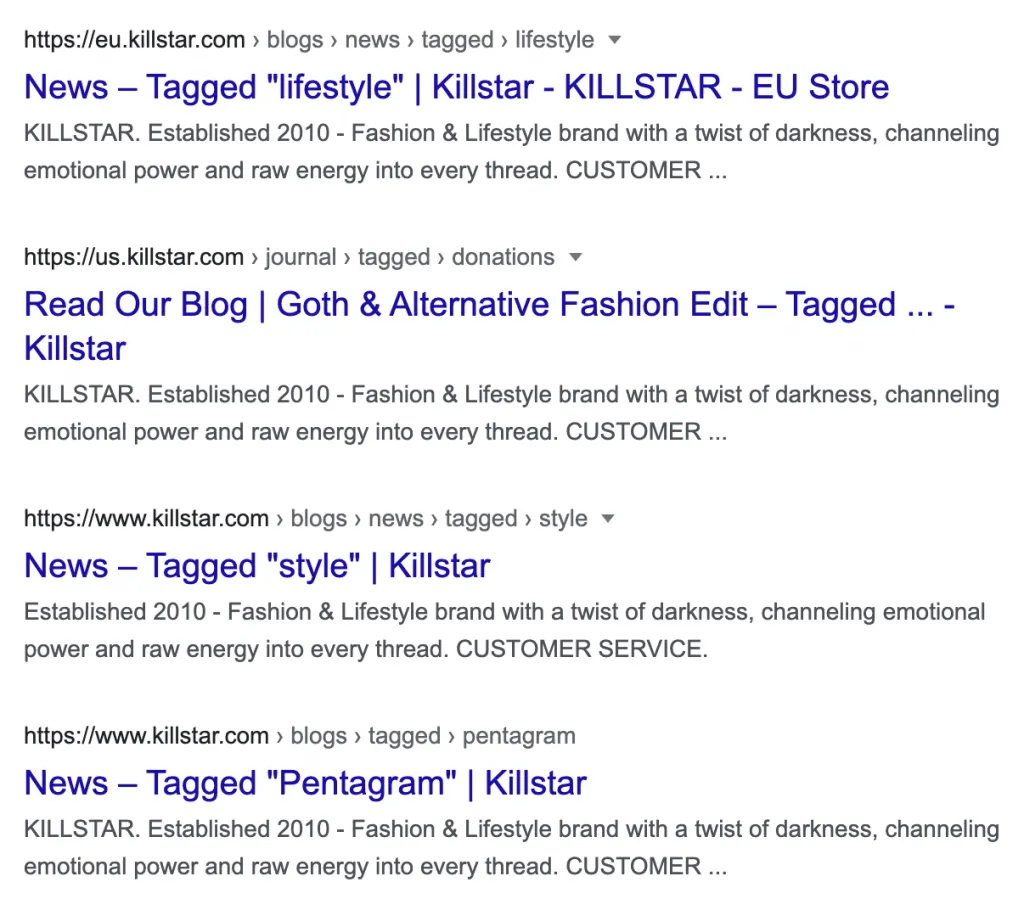Click the donations breadcrumb segment in the second result
1024x910 pixels.
[x=502, y=257]
